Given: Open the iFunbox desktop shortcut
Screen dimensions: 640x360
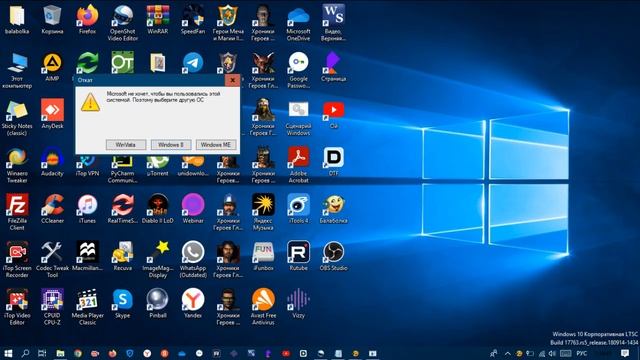Looking at the screenshot, I should pos(263,256).
